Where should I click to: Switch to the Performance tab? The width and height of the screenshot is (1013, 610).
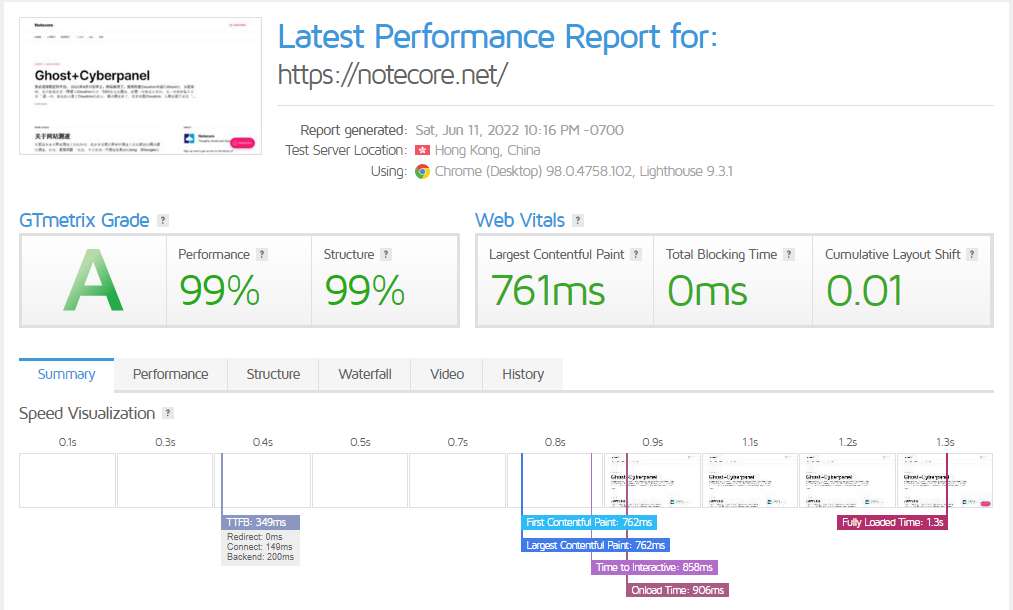click(170, 374)
